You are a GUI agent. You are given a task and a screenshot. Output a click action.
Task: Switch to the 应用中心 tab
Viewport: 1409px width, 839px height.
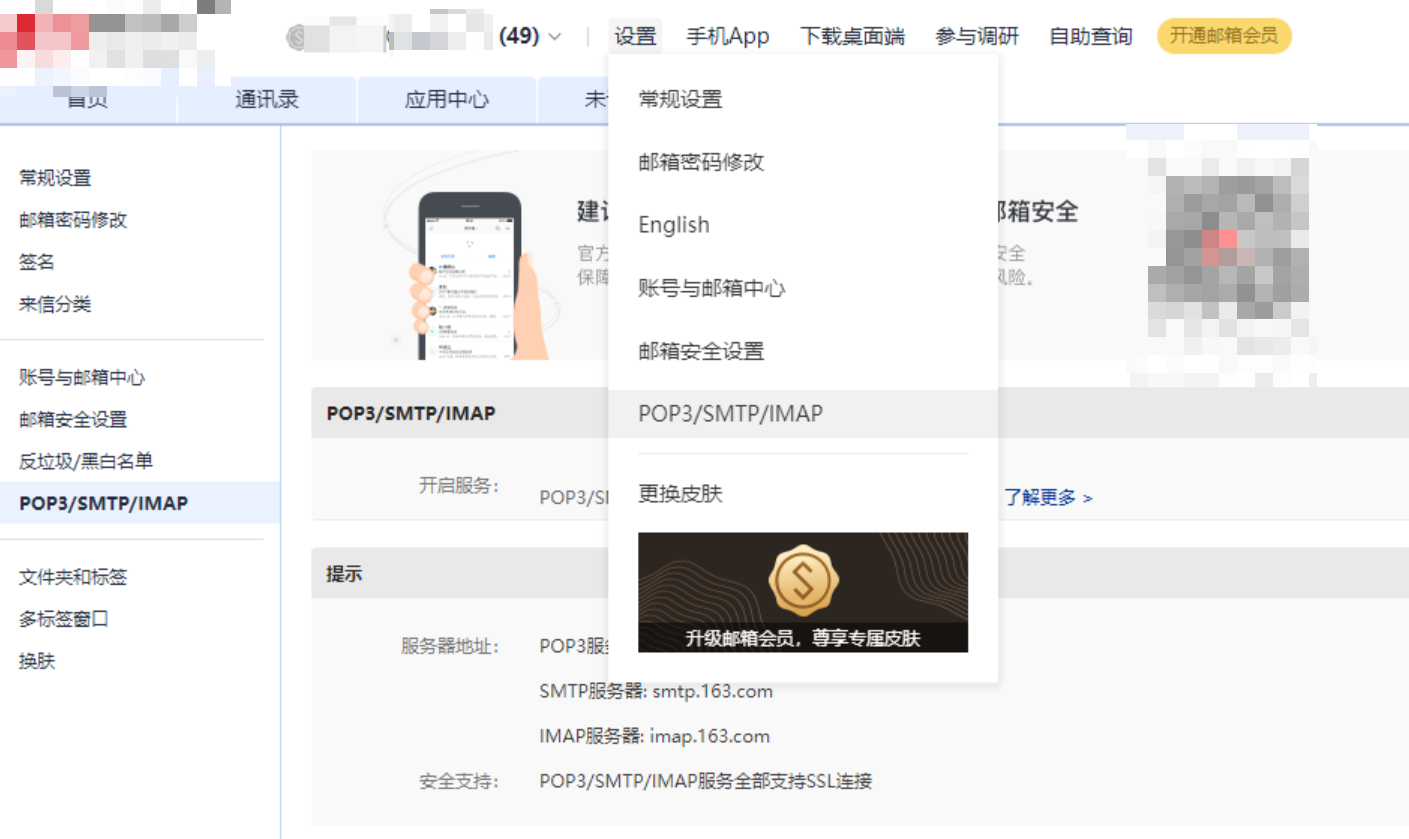[x=447, y=99]
